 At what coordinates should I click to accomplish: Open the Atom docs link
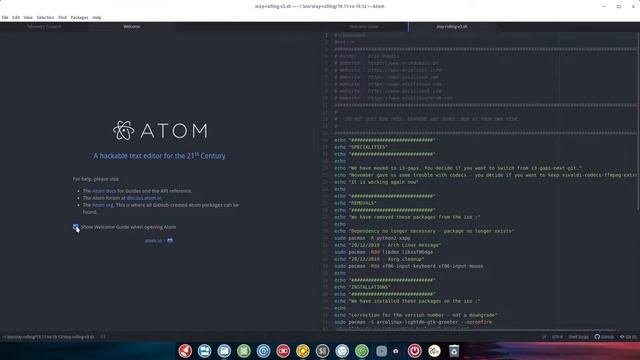[104, 191]
